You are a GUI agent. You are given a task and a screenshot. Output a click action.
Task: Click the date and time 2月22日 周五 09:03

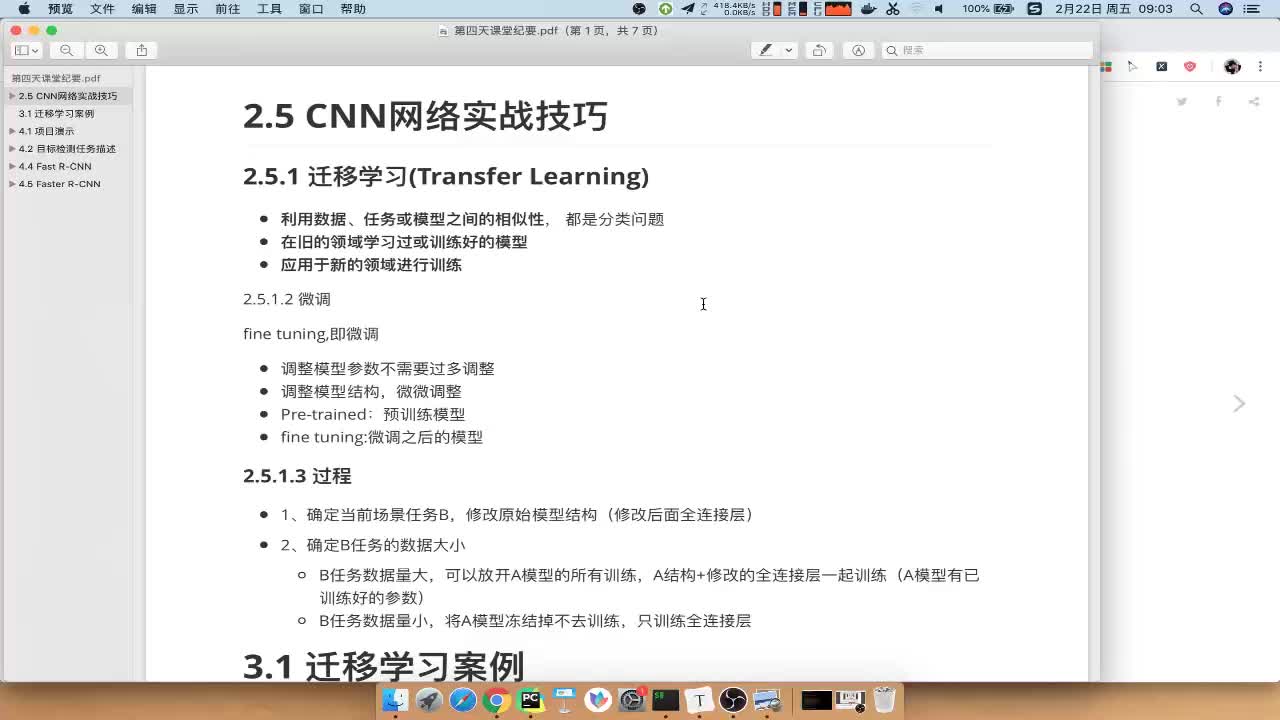(x=1114, y=9)
